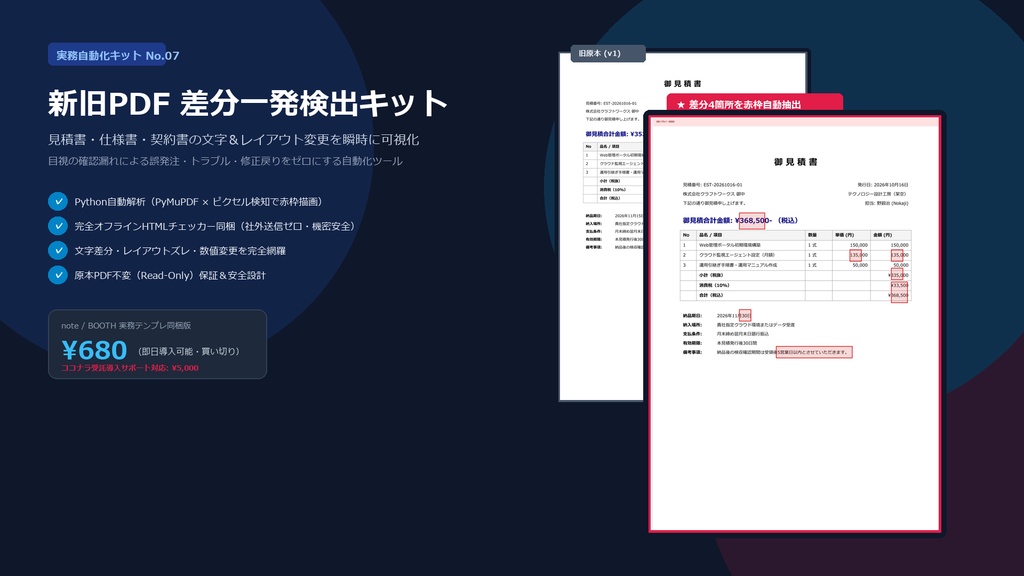This screenshot has height=576, width=1024.
Task: Click the 御見積書 heading on the old v1 document
Action: pos(682,84)
